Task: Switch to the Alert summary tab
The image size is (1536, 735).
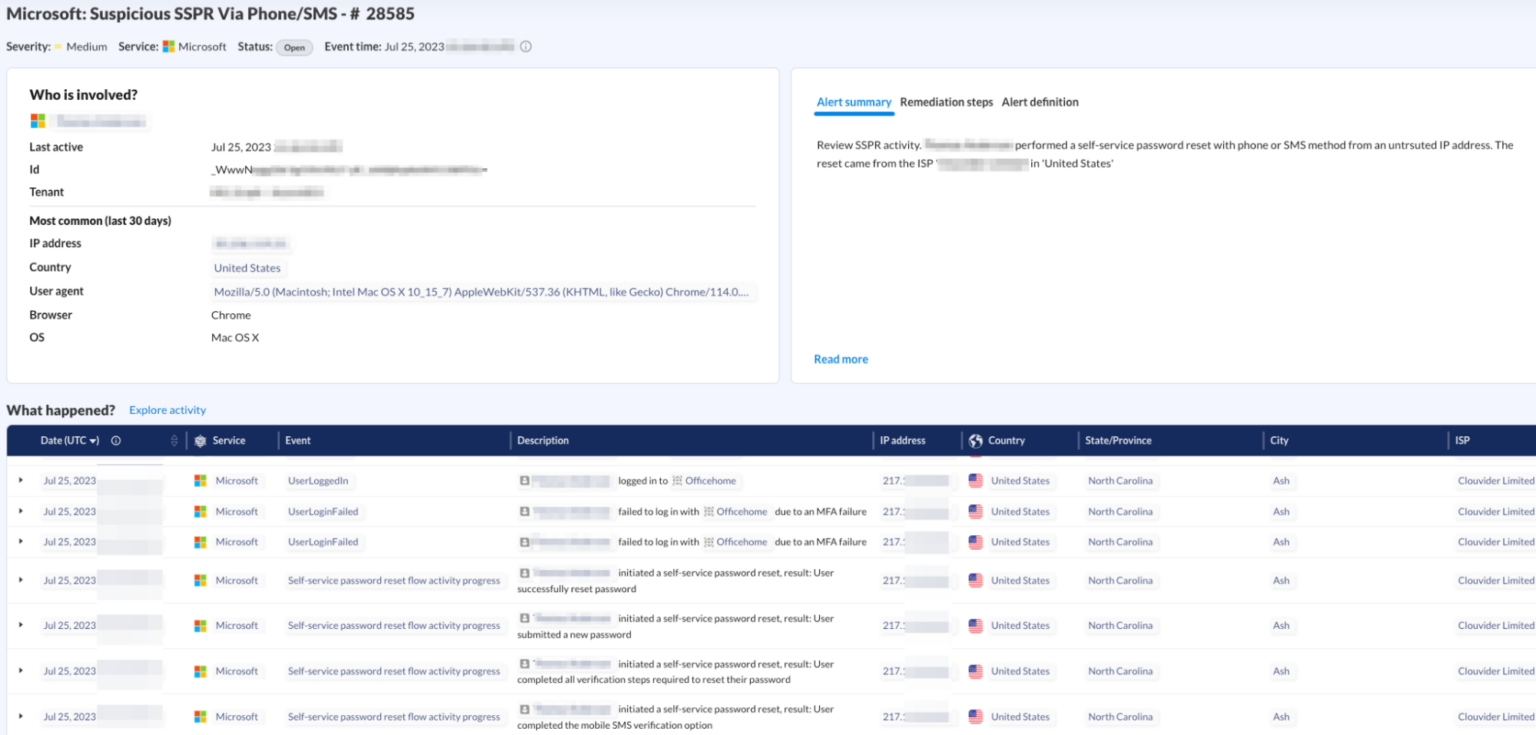Action: coord(854,102)
